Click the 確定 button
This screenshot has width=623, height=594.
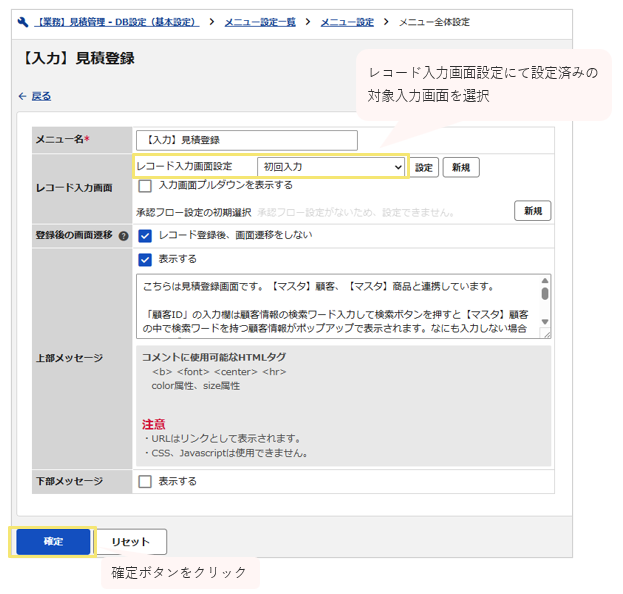pyautogui.click(x=53, y=542)
